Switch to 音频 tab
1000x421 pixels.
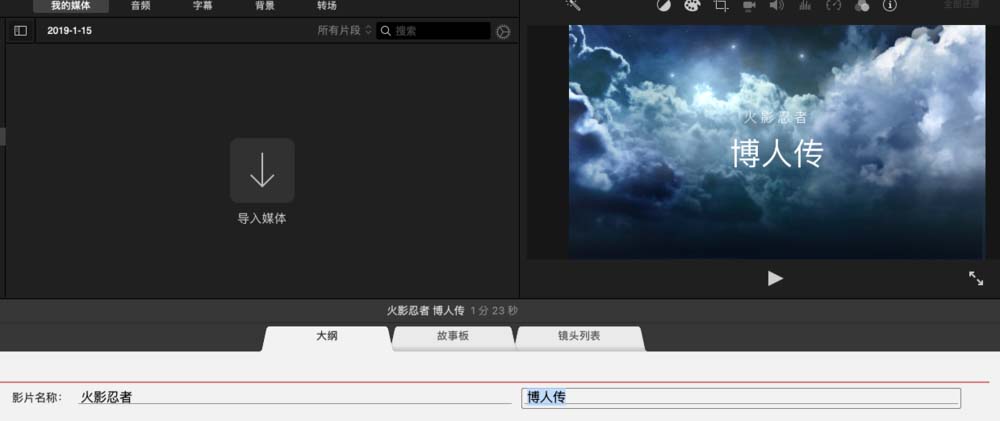pyautogui.click(x=141, y=6)
